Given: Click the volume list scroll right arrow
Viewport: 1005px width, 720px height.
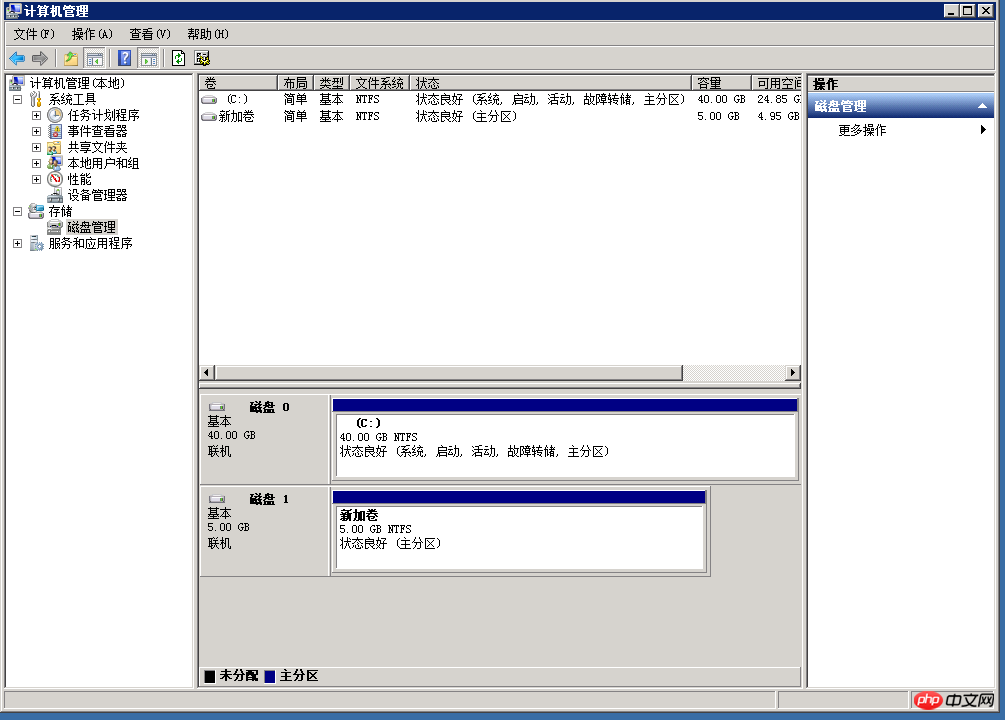Looking at the screenshot, I should pos(793,373).
